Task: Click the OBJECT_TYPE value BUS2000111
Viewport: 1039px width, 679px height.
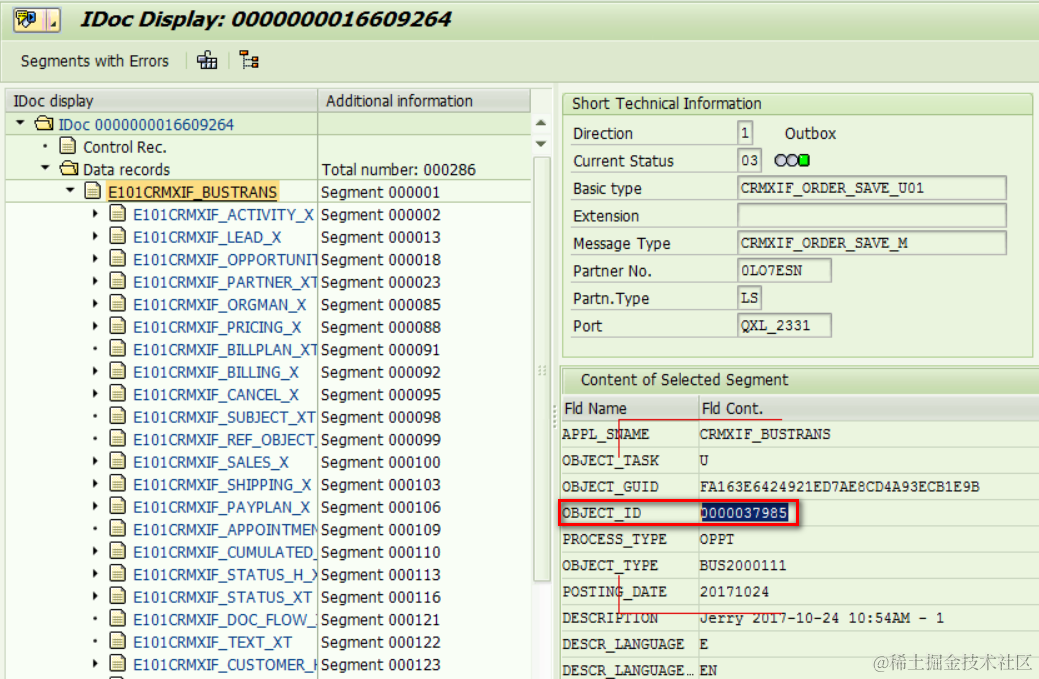Action: click(743, 566)
